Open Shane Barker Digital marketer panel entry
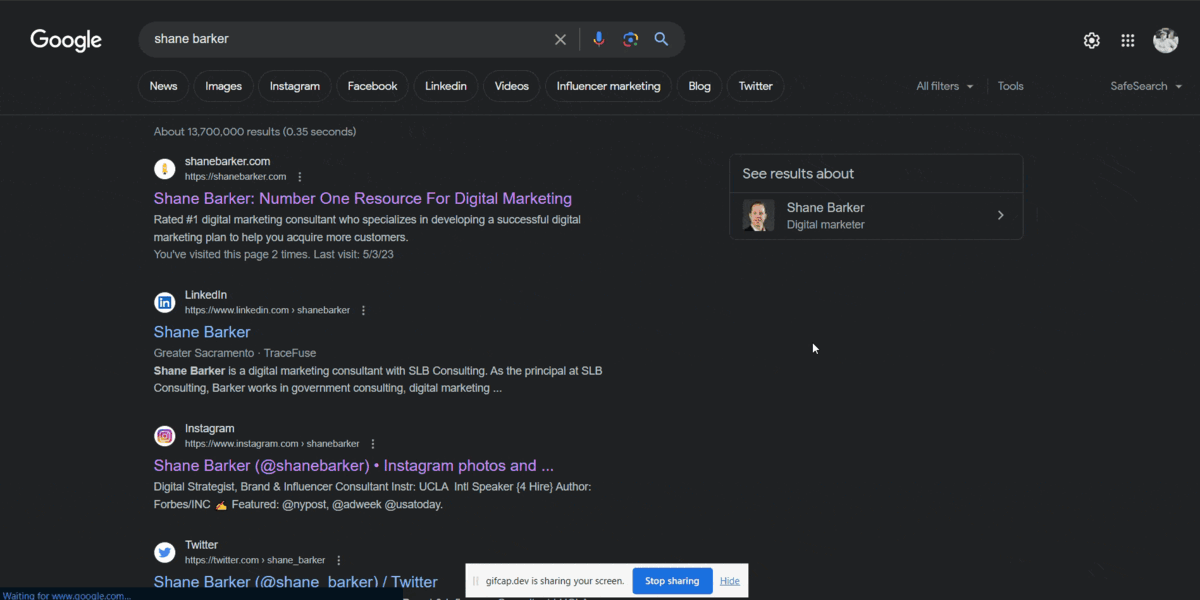Image resolution: width=1200 pixels, height=600 pixels. [x=876, y=216]
